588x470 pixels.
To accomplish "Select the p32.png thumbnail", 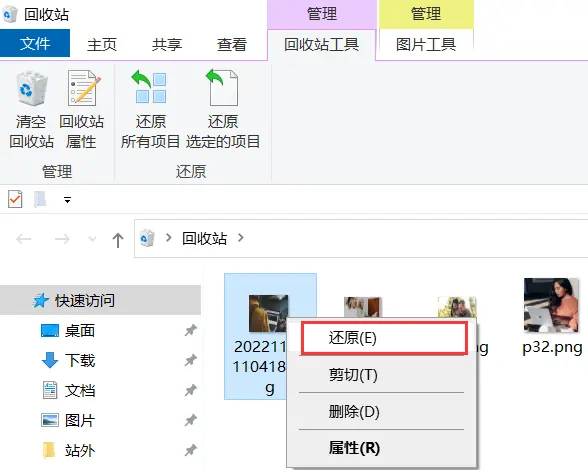I will (x=551, y=305).
